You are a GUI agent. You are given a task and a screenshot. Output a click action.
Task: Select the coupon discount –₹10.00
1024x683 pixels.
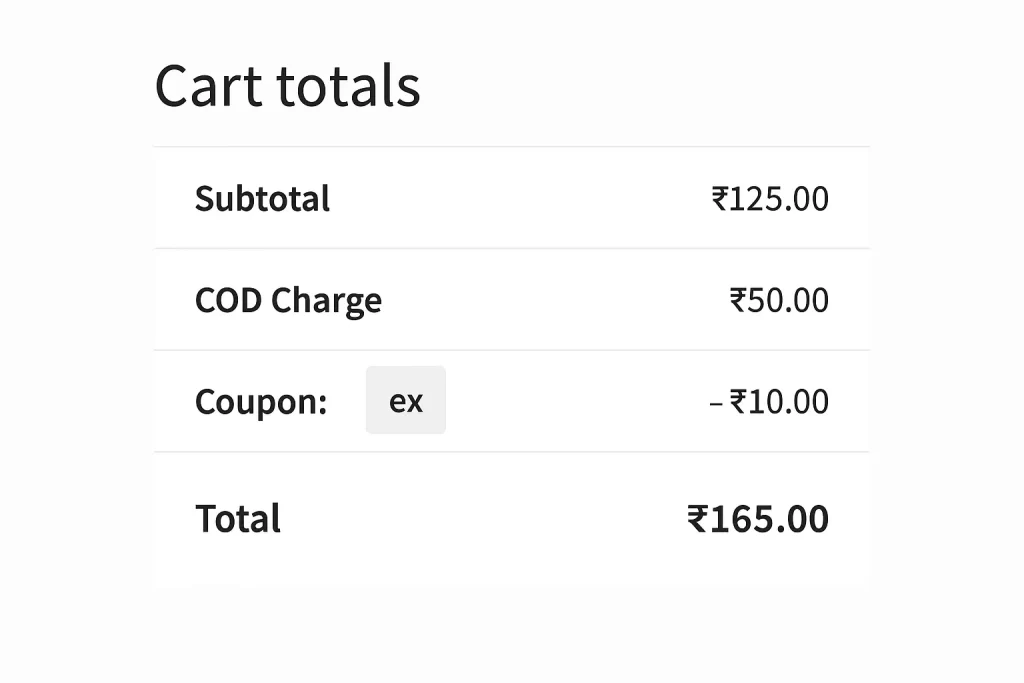point(768,401)
